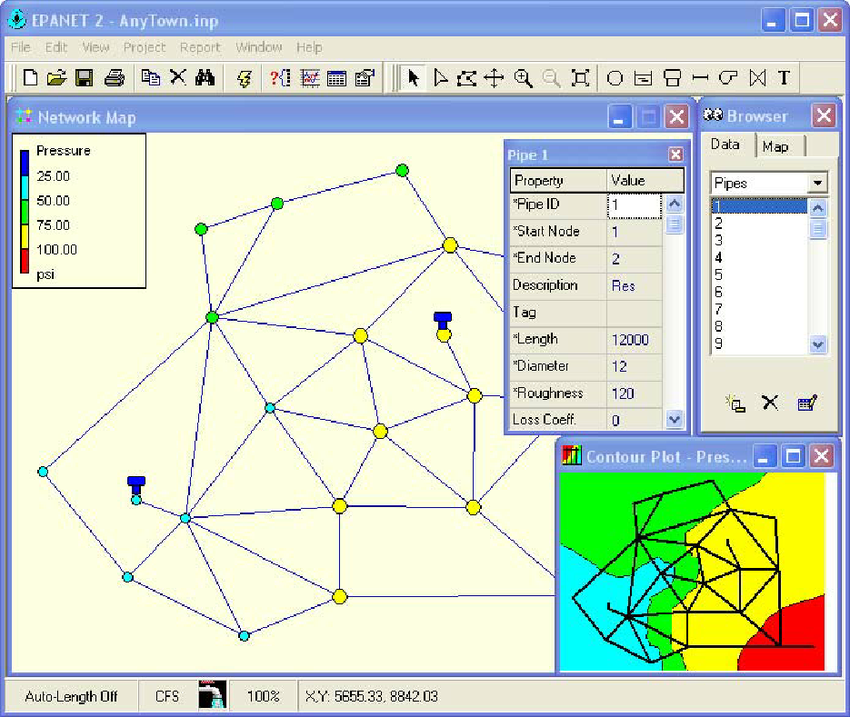Image resolution: width=850 pixels, height=717 pixels.
Task: Activate the Zoom In magnifier
Action: click(523, 78)
